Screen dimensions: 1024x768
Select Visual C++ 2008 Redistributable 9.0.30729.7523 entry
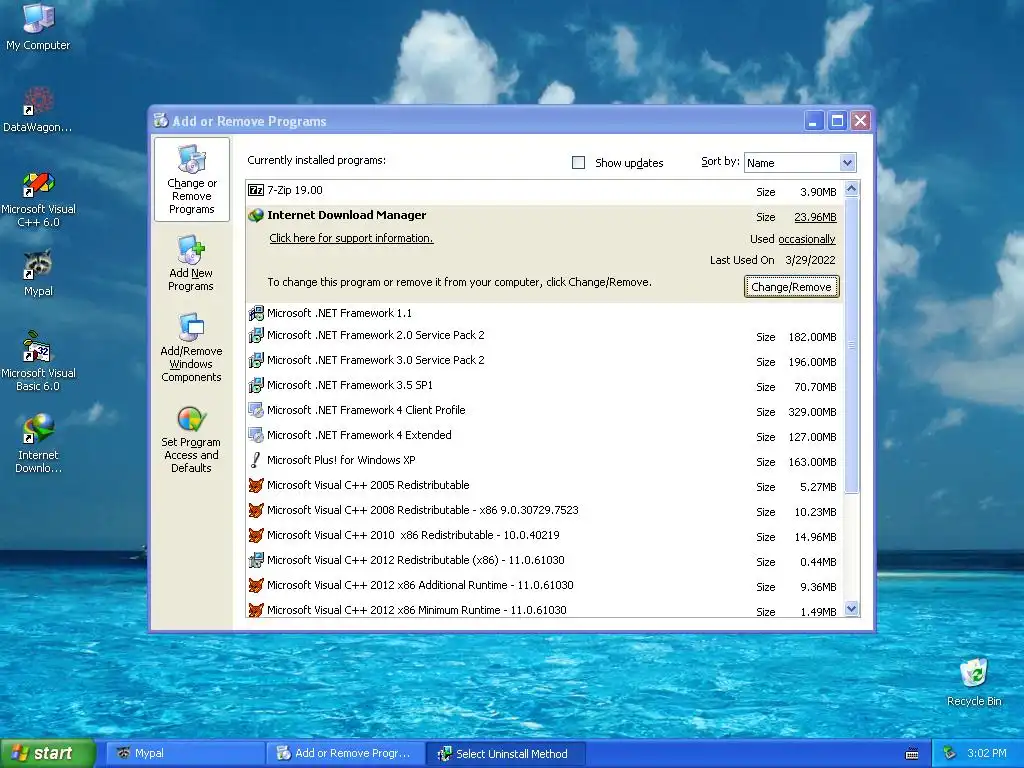423,510
